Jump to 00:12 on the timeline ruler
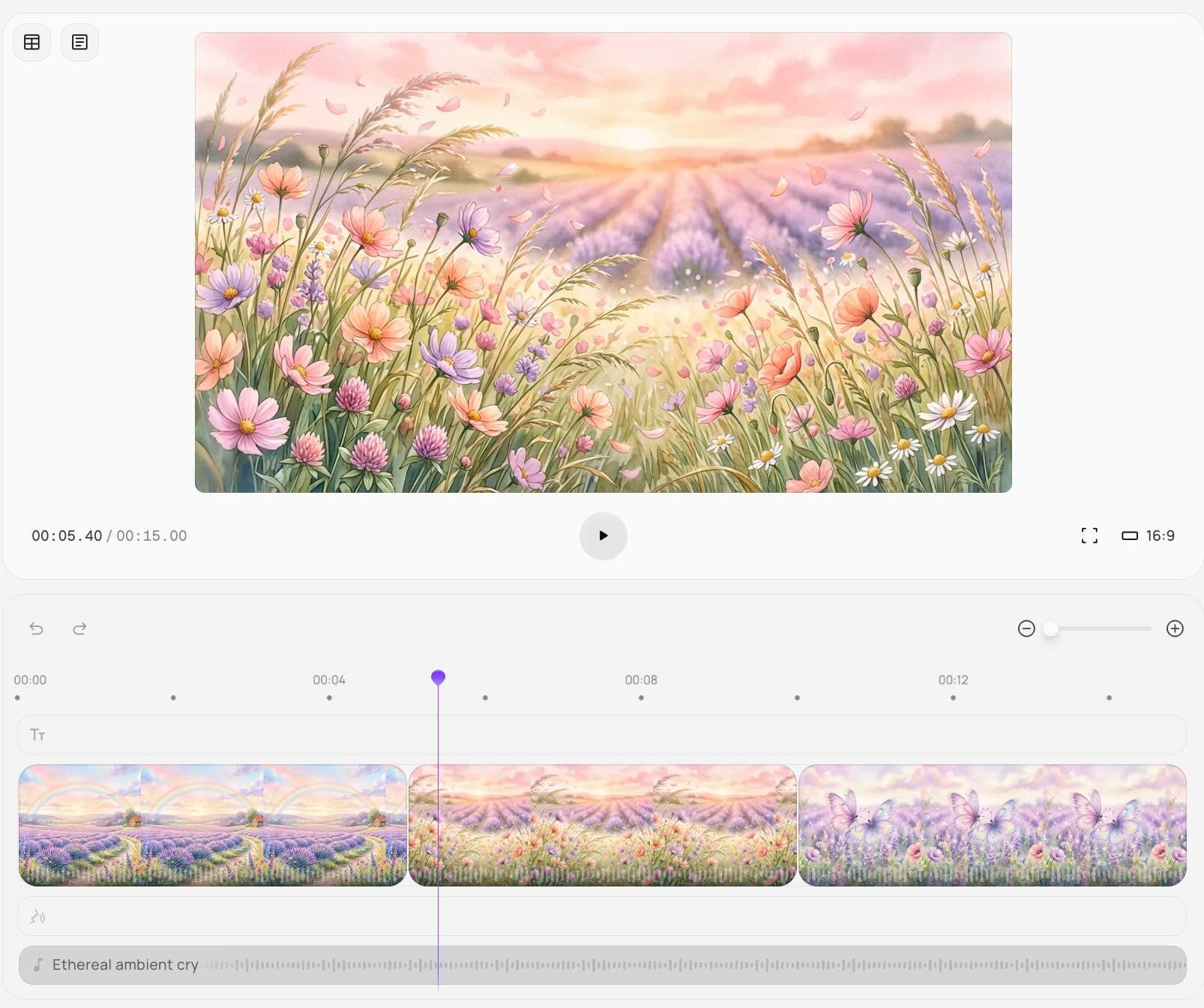 tap(953, 681)
